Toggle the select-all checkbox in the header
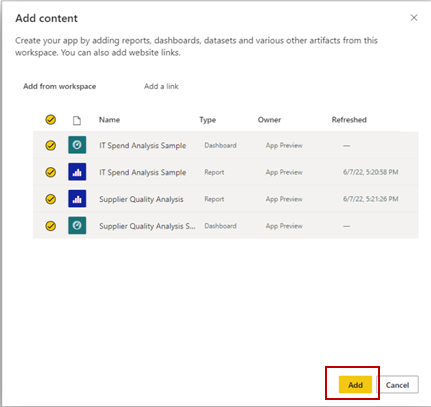This screenshot has height=407, width=431. [x=51, y=120]
